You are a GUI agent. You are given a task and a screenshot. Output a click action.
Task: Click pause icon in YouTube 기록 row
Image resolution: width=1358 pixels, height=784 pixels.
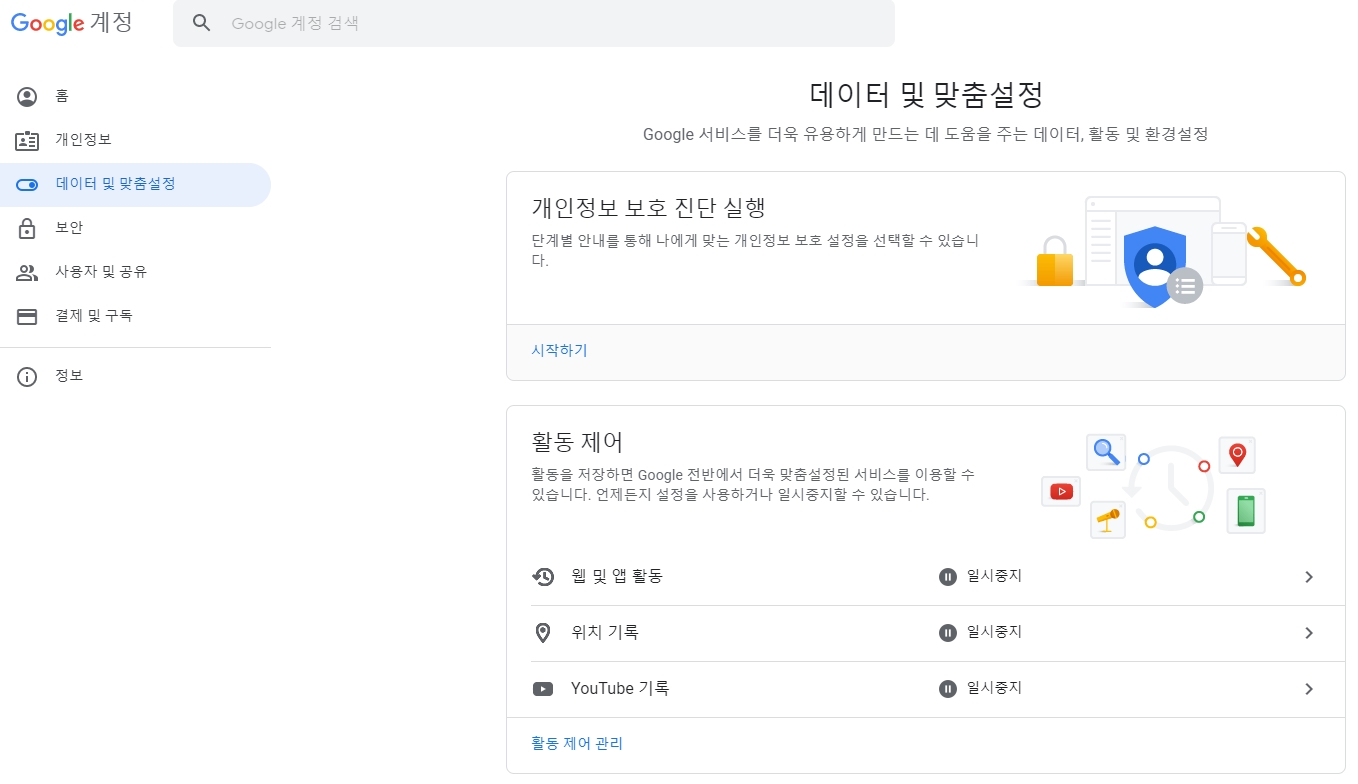click(x=948, y=689)
